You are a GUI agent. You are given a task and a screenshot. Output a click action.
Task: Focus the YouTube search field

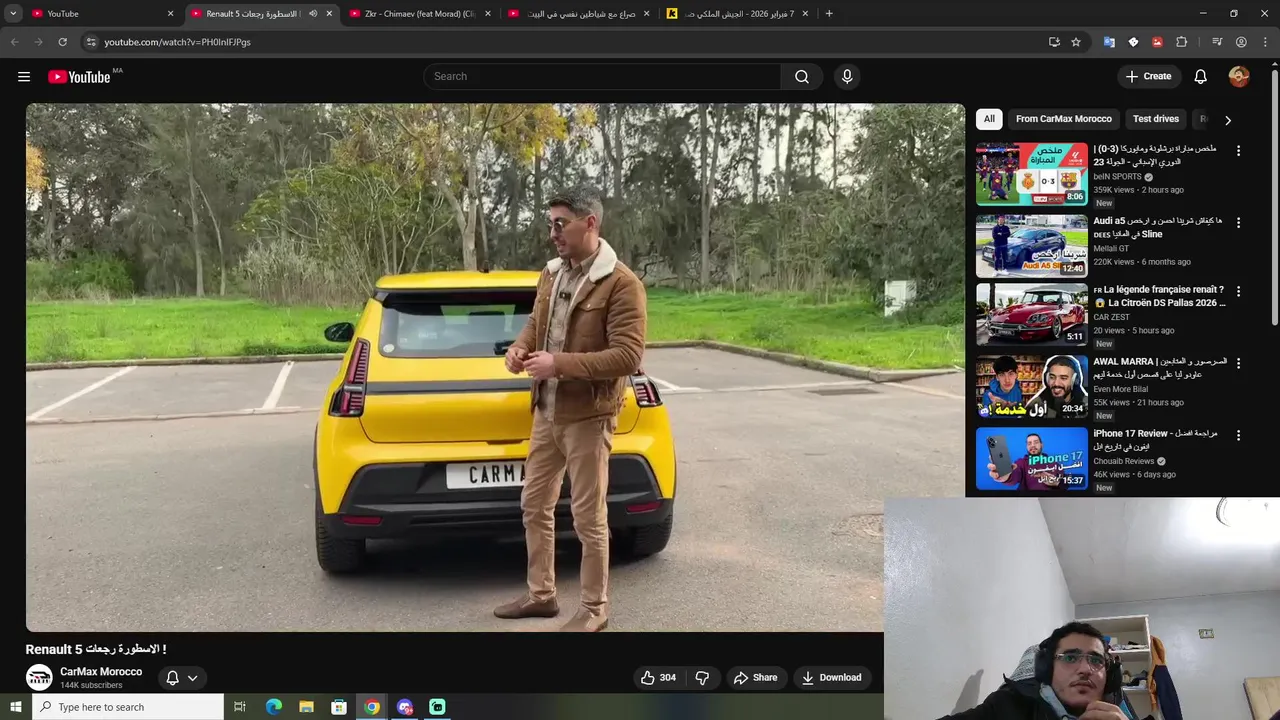pos(602,77)
